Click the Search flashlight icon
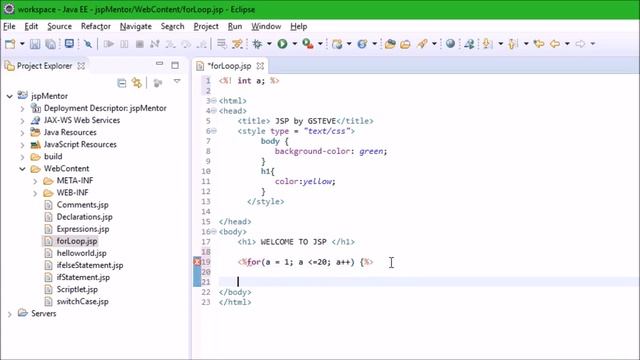 tap(422, 44)
